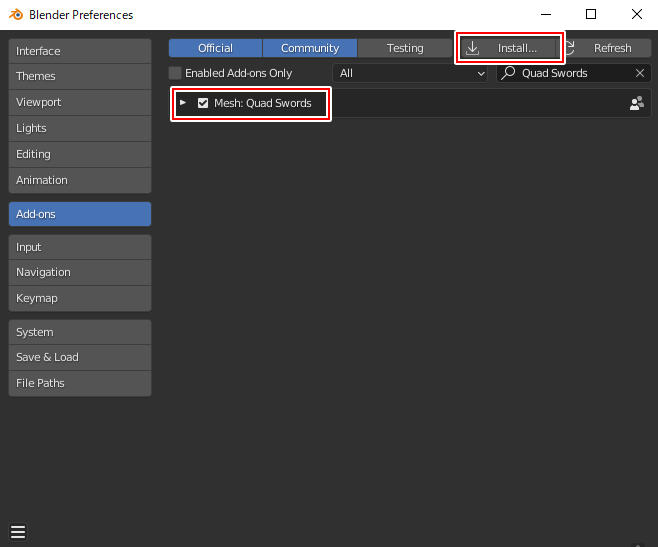
Task: Open the All category dropdown
Action: pos(410,73)
